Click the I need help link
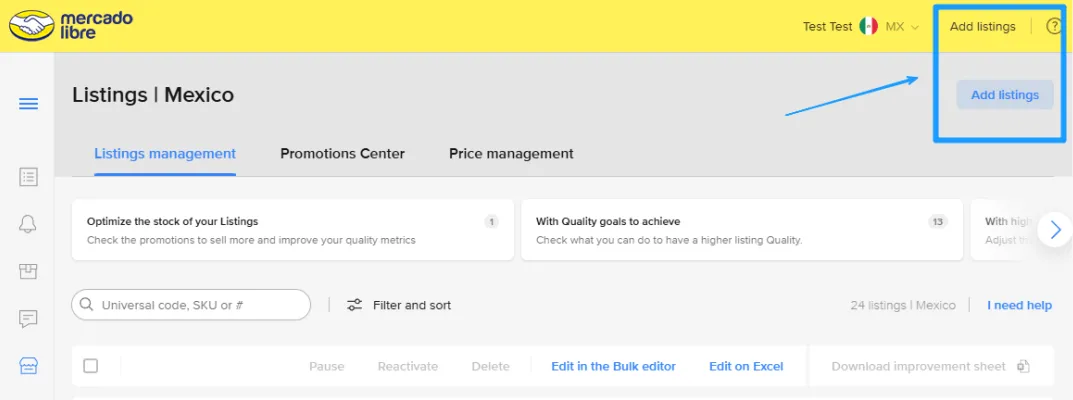Viewport: 1073px width, 400px height. tap(1019, 305)
